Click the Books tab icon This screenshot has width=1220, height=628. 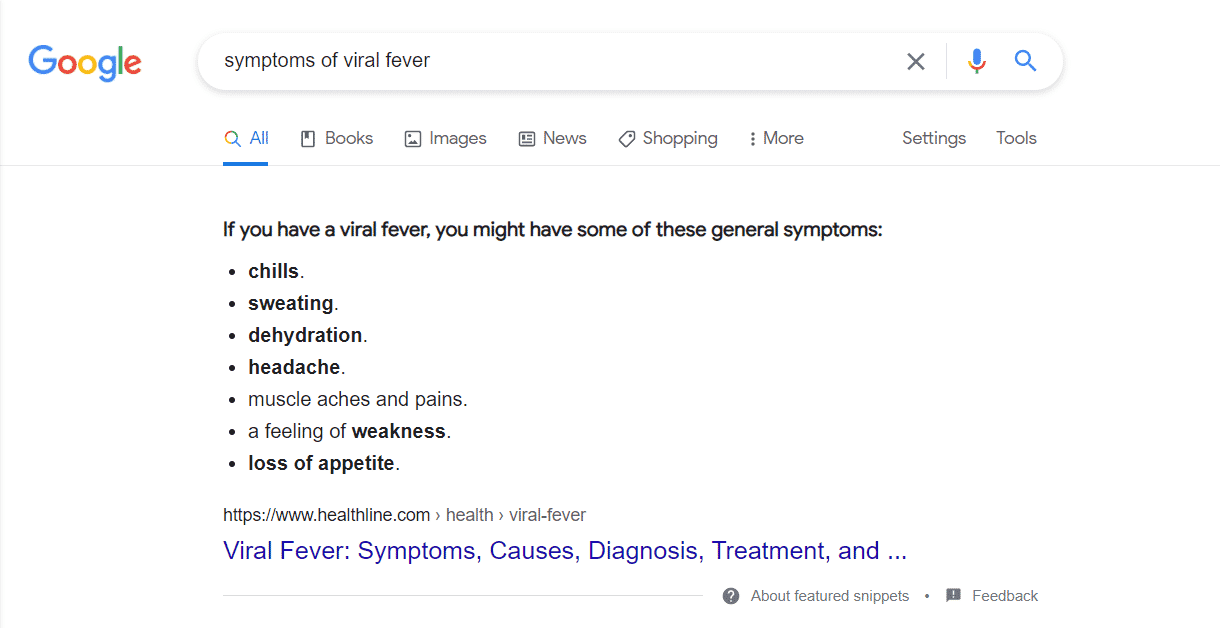pos(308,139)
